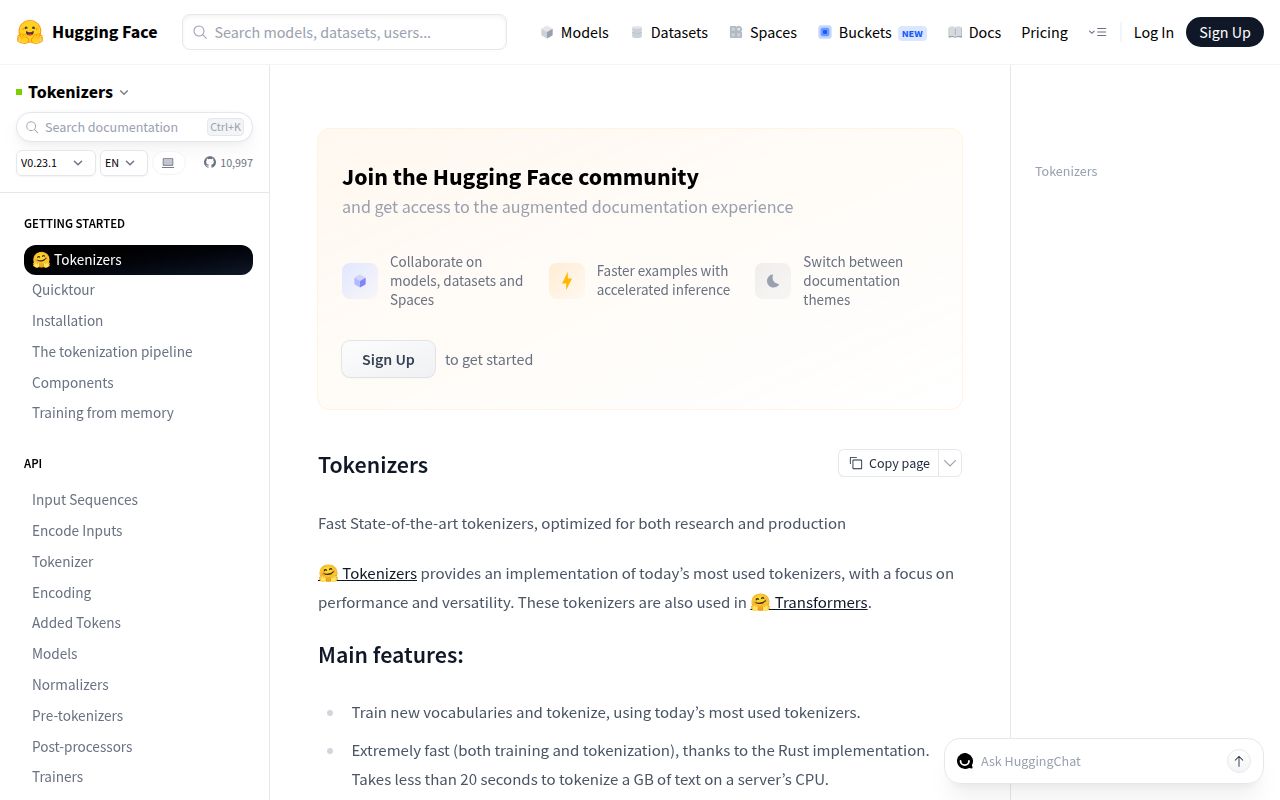The height and width of the screenshot is (800, 1280).
Task: Open Training from memory page
Action: 103,413
